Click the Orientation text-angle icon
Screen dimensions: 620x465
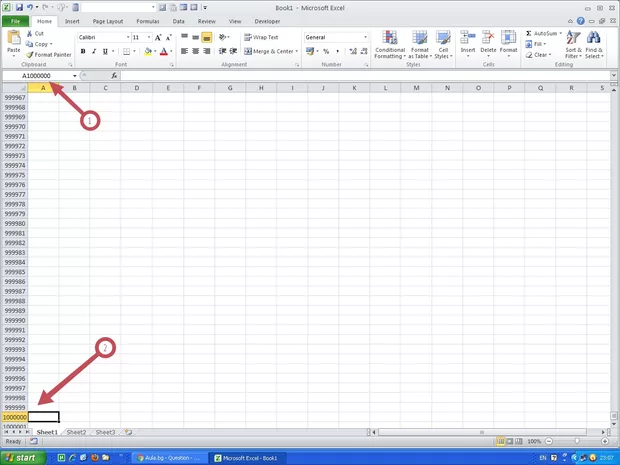tap(224, 37)
